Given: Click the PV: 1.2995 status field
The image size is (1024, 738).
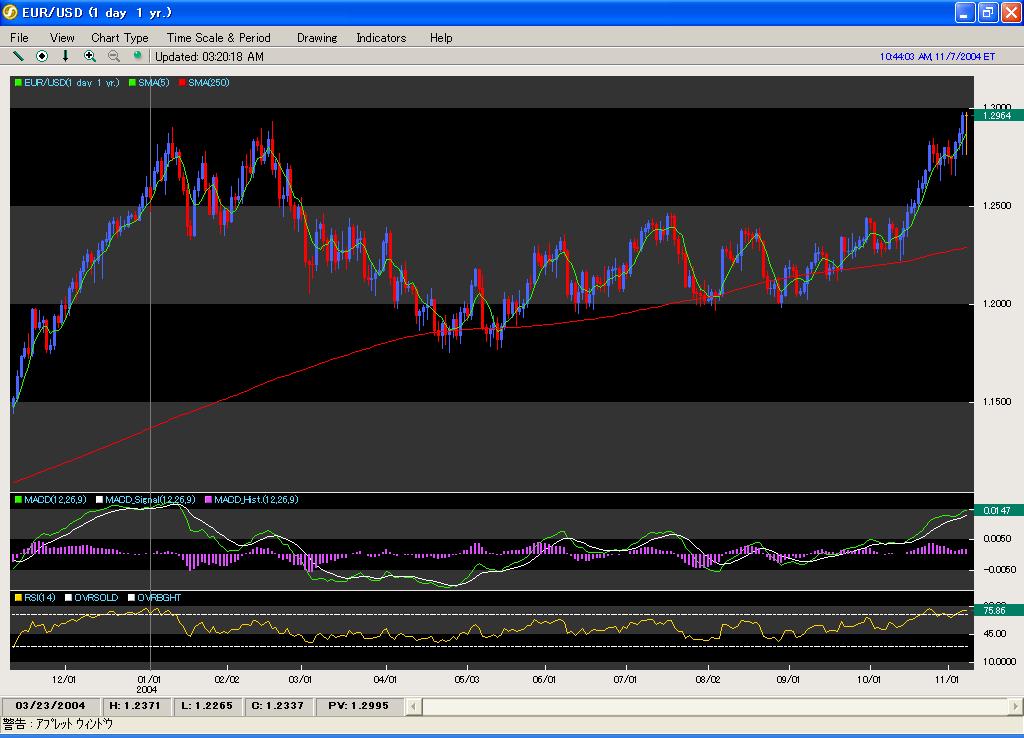Looking at the screenshot, I should click(359, 706).
